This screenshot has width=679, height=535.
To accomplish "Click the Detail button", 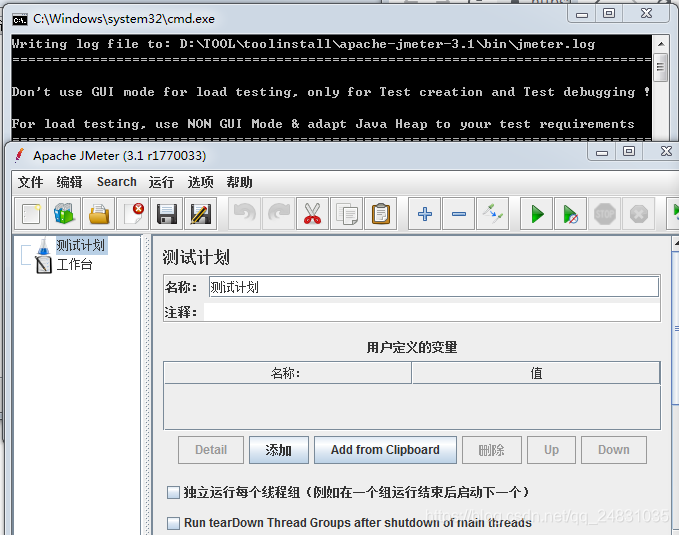I will (x=211, y=450).
